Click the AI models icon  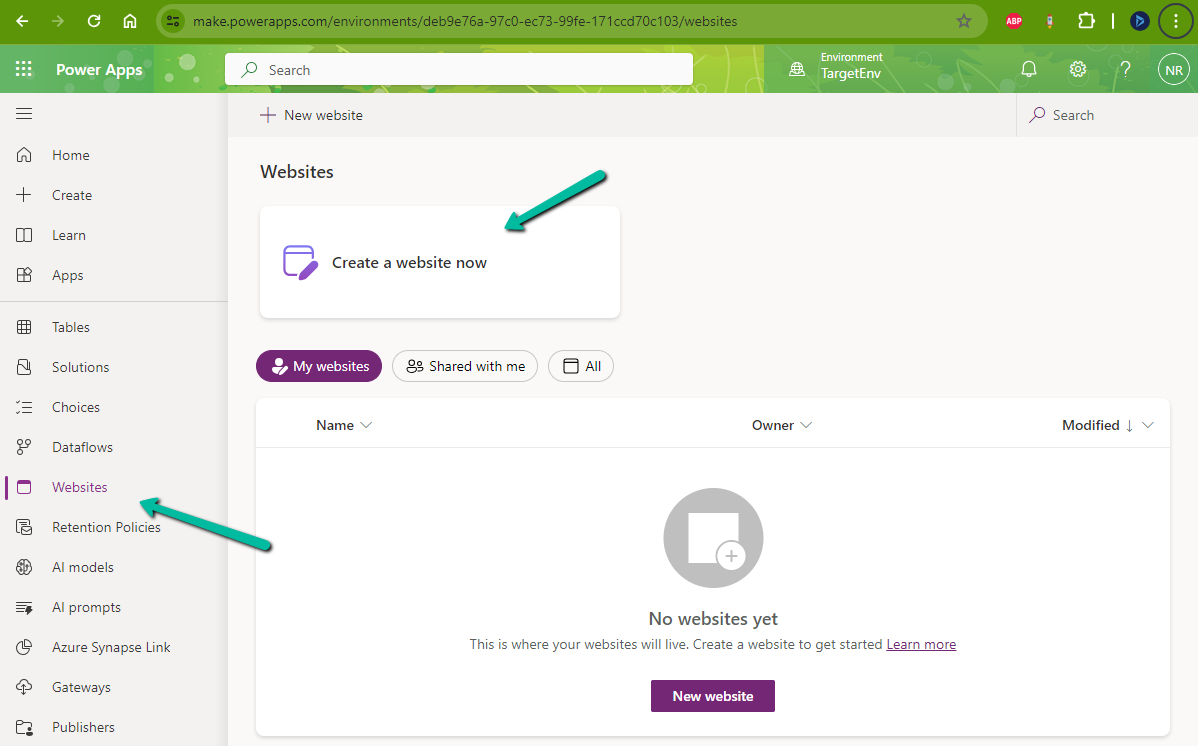tap(24, 567)
